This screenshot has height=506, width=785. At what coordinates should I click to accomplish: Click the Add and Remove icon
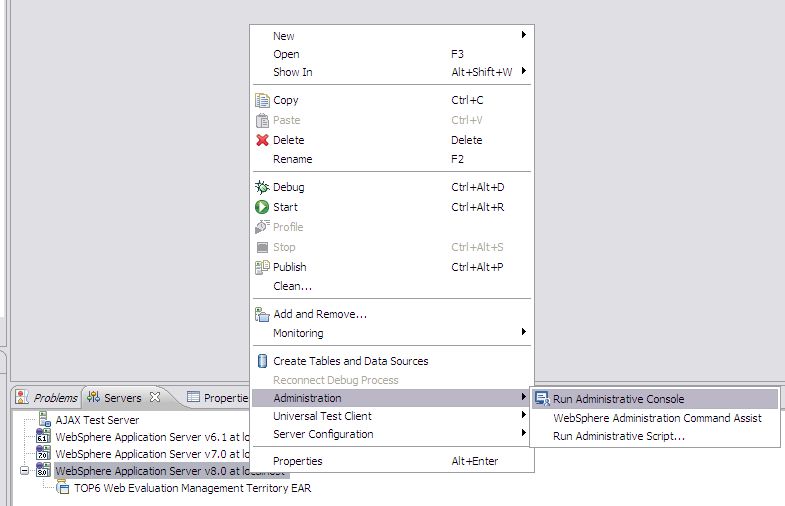262,314
